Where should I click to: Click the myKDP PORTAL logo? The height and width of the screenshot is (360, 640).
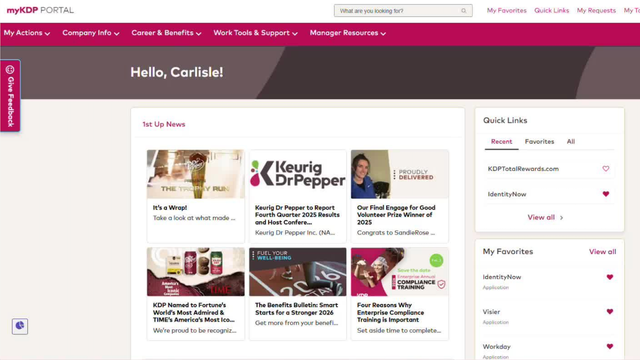(40, 10)
